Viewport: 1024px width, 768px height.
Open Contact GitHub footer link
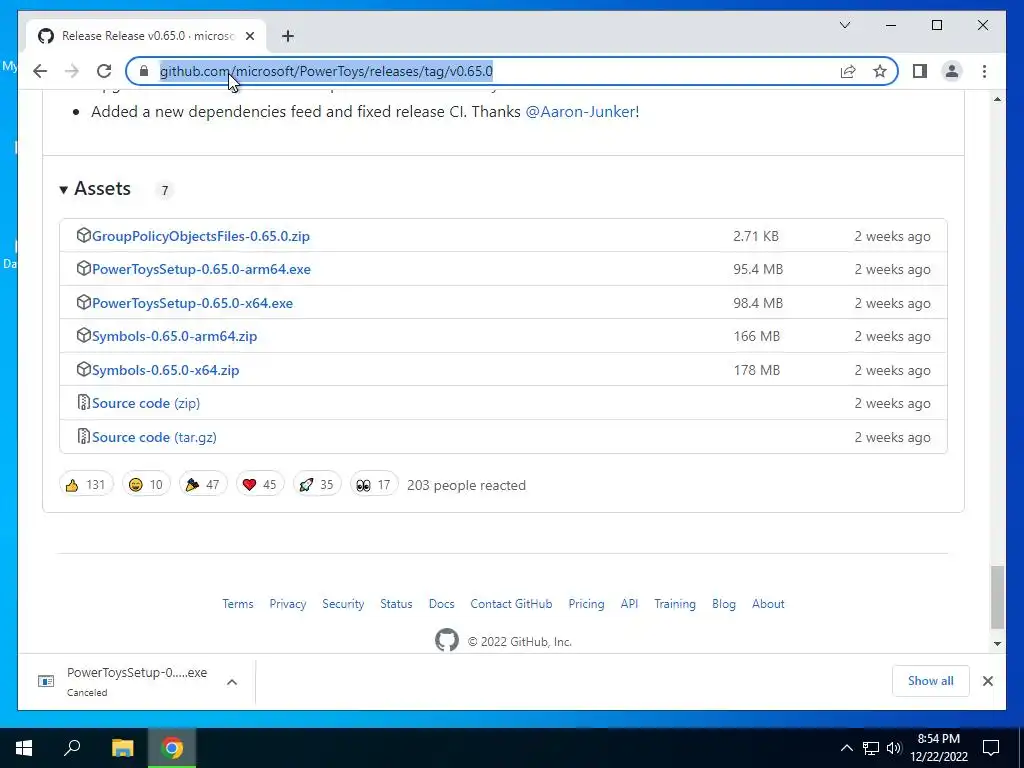(511, 604)
